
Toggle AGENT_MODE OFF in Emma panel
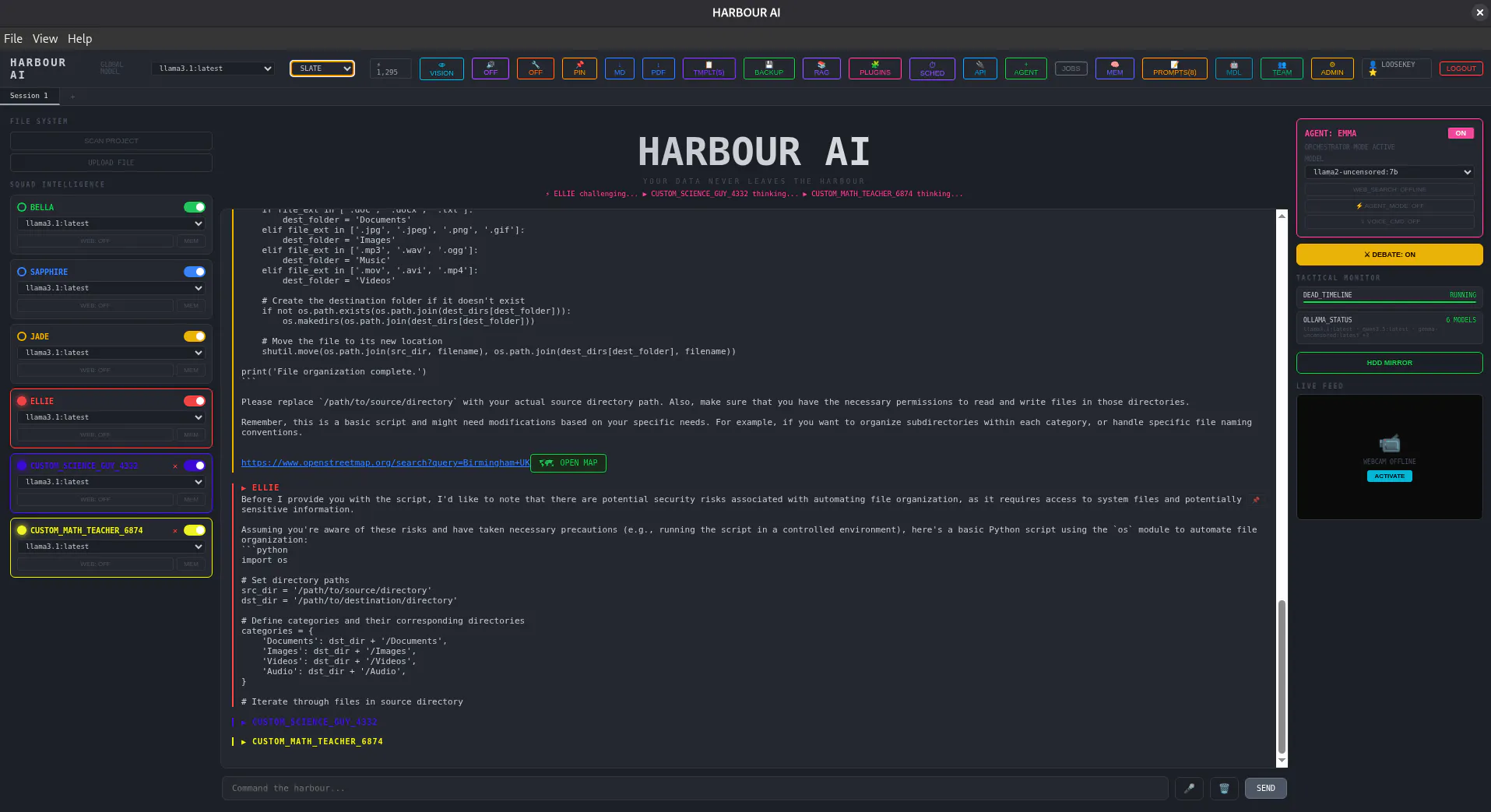point(1390,206)
